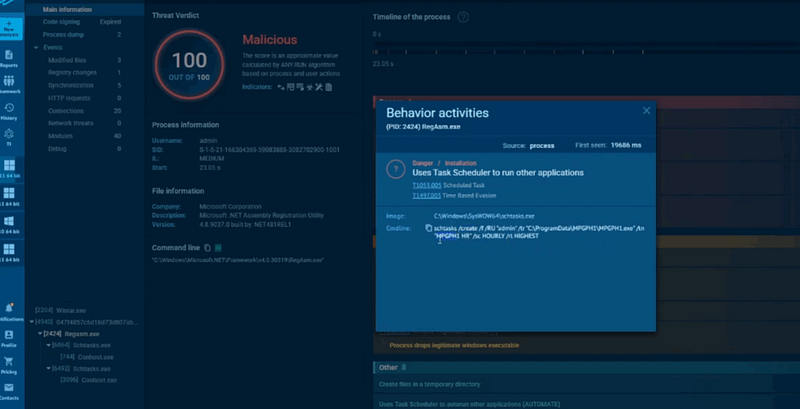Copy Command line using copy icon
Viewport: 800px width, 409px height.
[207, 248]
